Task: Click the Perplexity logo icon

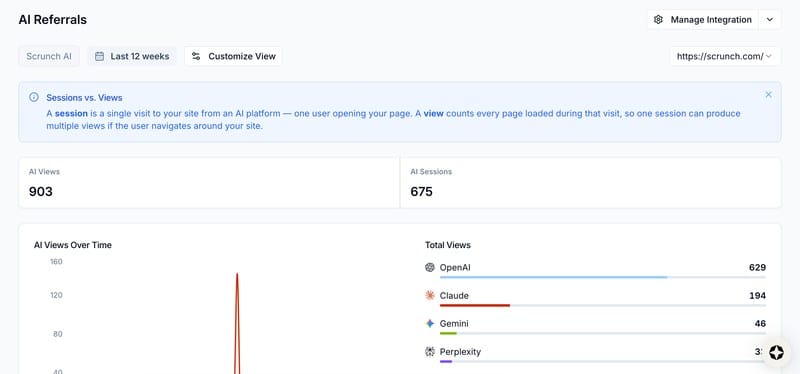Action: [430, 352]
